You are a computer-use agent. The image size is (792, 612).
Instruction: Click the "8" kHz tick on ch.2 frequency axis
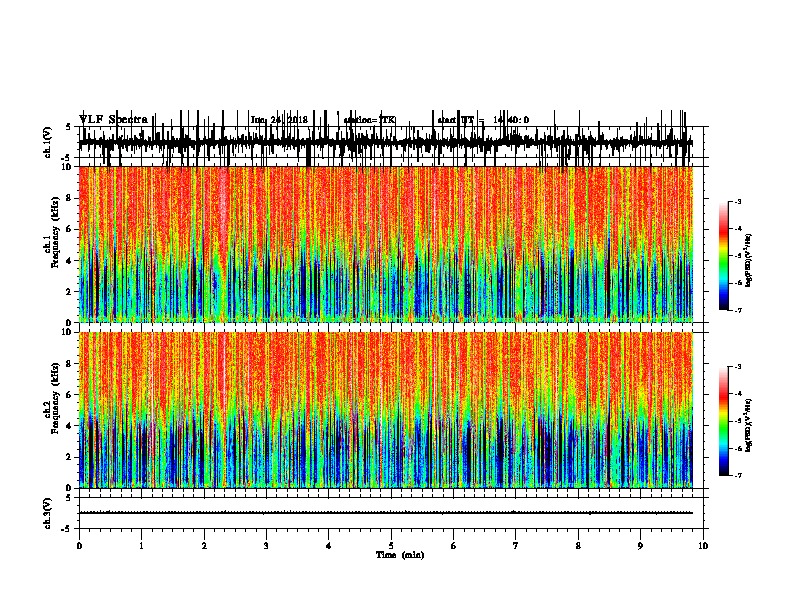pyautogui.click(x=70, y=364)
